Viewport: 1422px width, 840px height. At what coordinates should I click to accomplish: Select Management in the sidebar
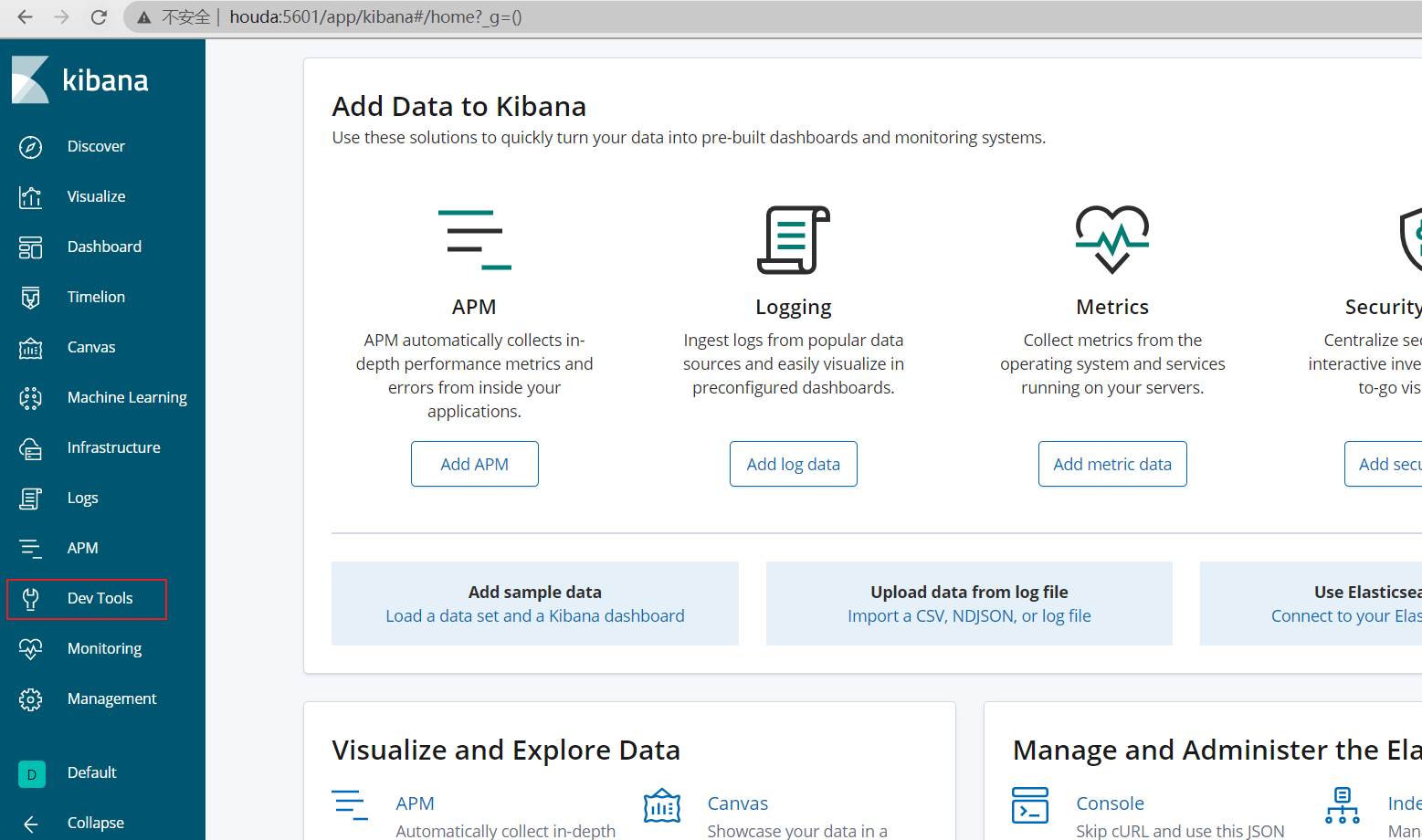point(111,698)
